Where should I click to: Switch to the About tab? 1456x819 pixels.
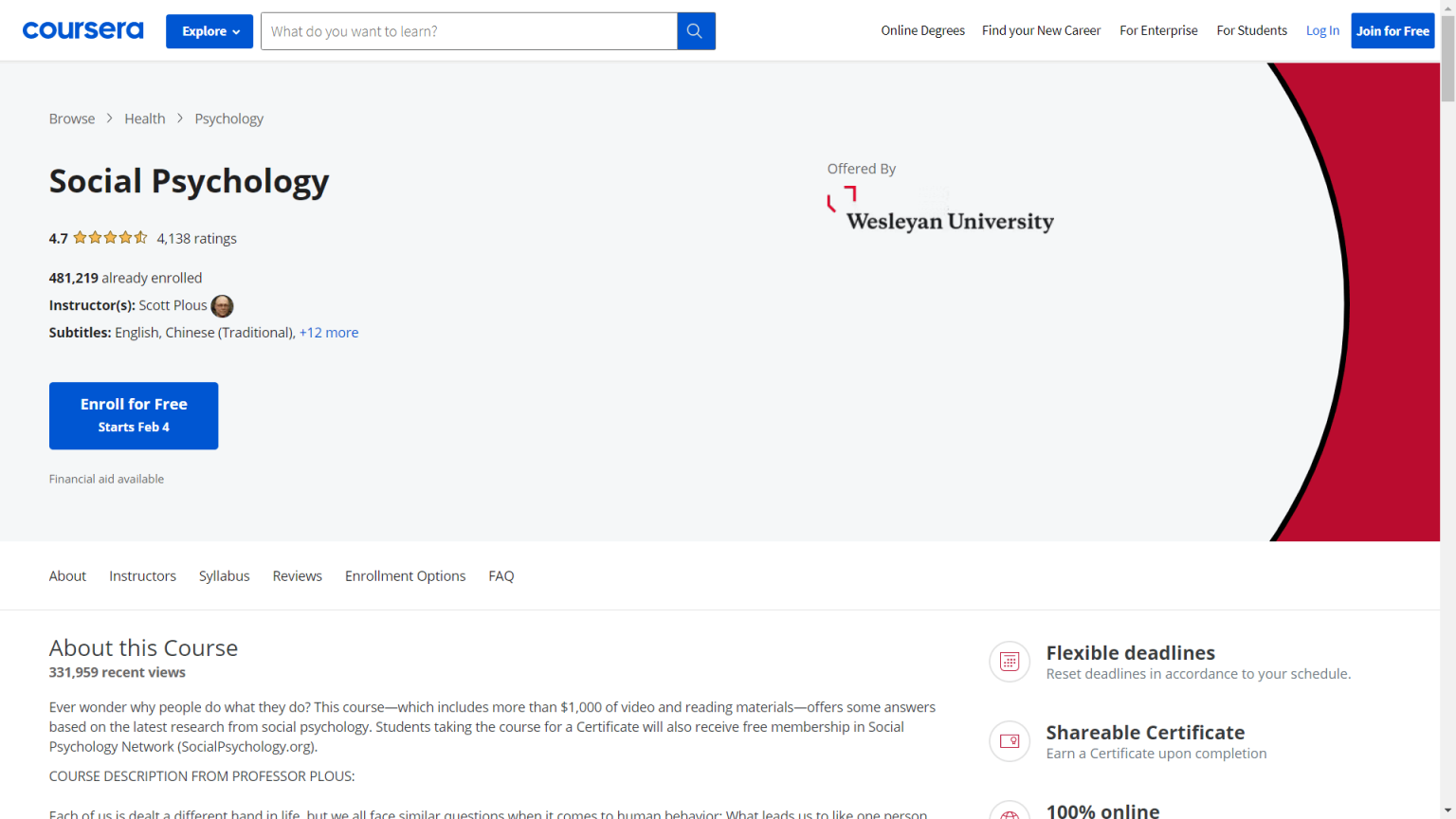coord(67,575)
